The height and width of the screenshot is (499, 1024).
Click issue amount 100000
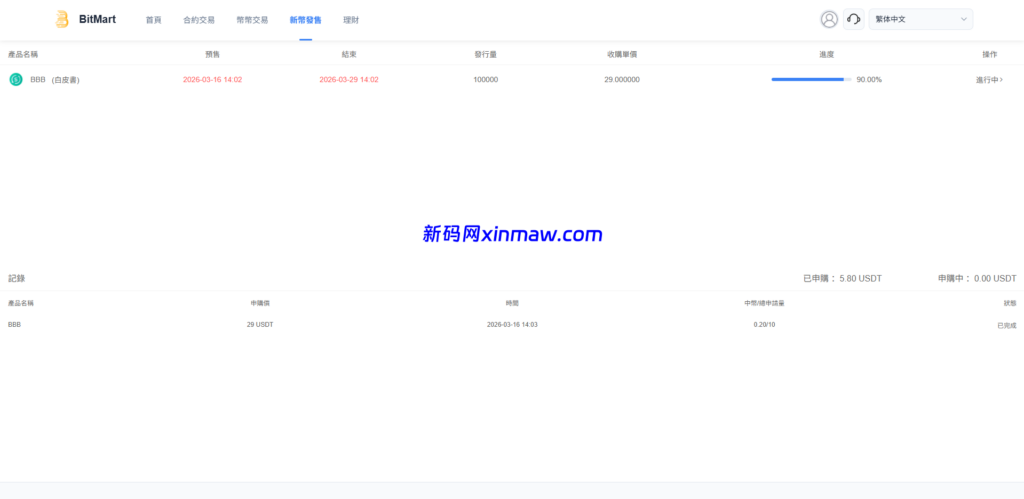pyautogui.click(x=486, y=80)
